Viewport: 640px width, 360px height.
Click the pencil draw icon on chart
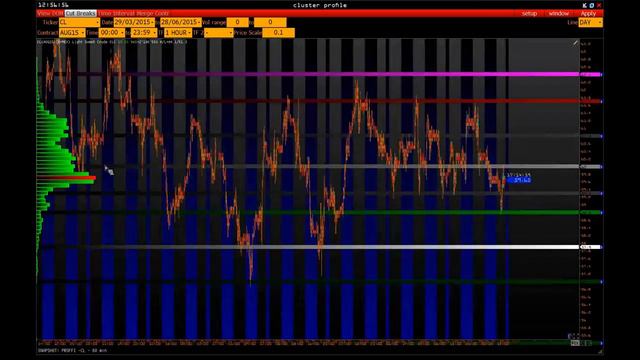click(x=575, y=42)
